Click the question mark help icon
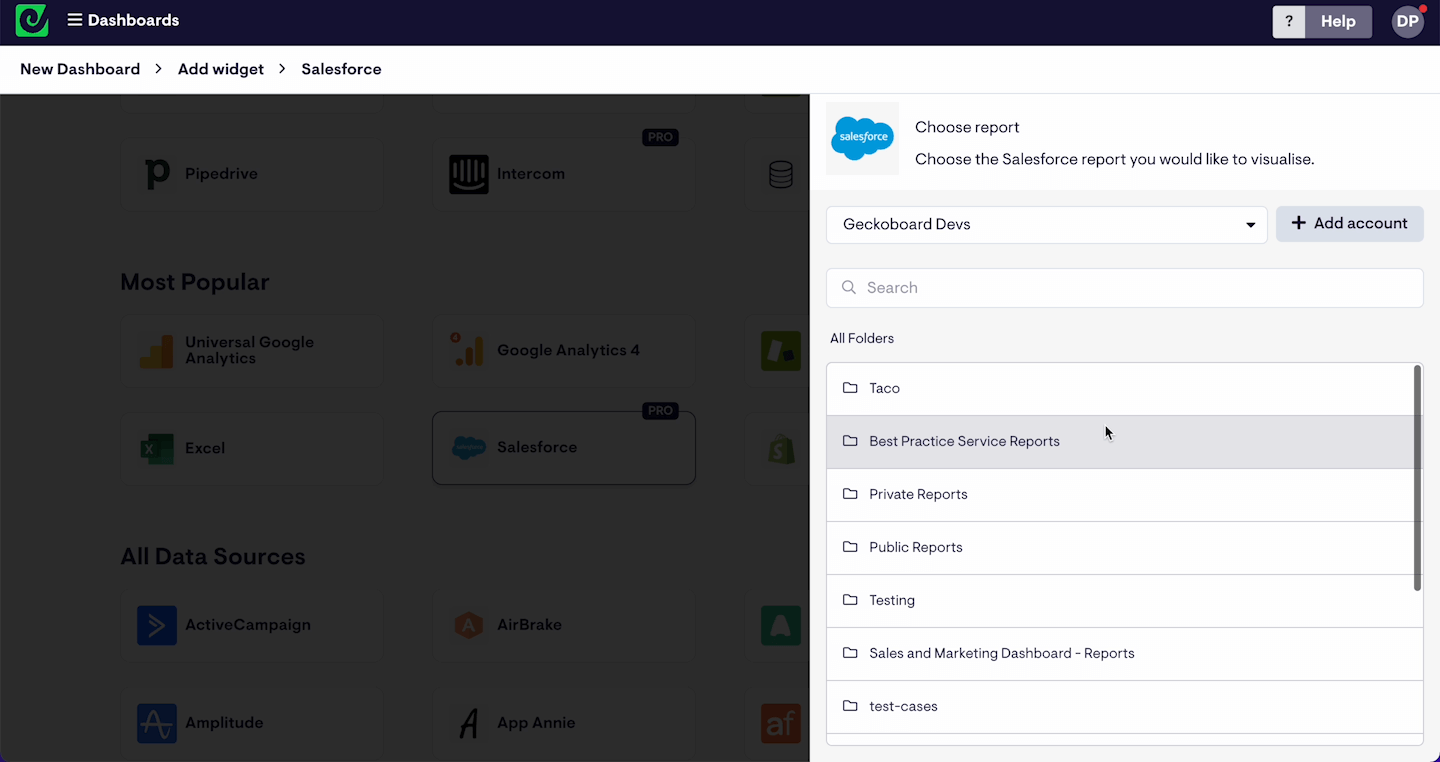Screen dimensions: 1440x762 (x=1289, y=21)
